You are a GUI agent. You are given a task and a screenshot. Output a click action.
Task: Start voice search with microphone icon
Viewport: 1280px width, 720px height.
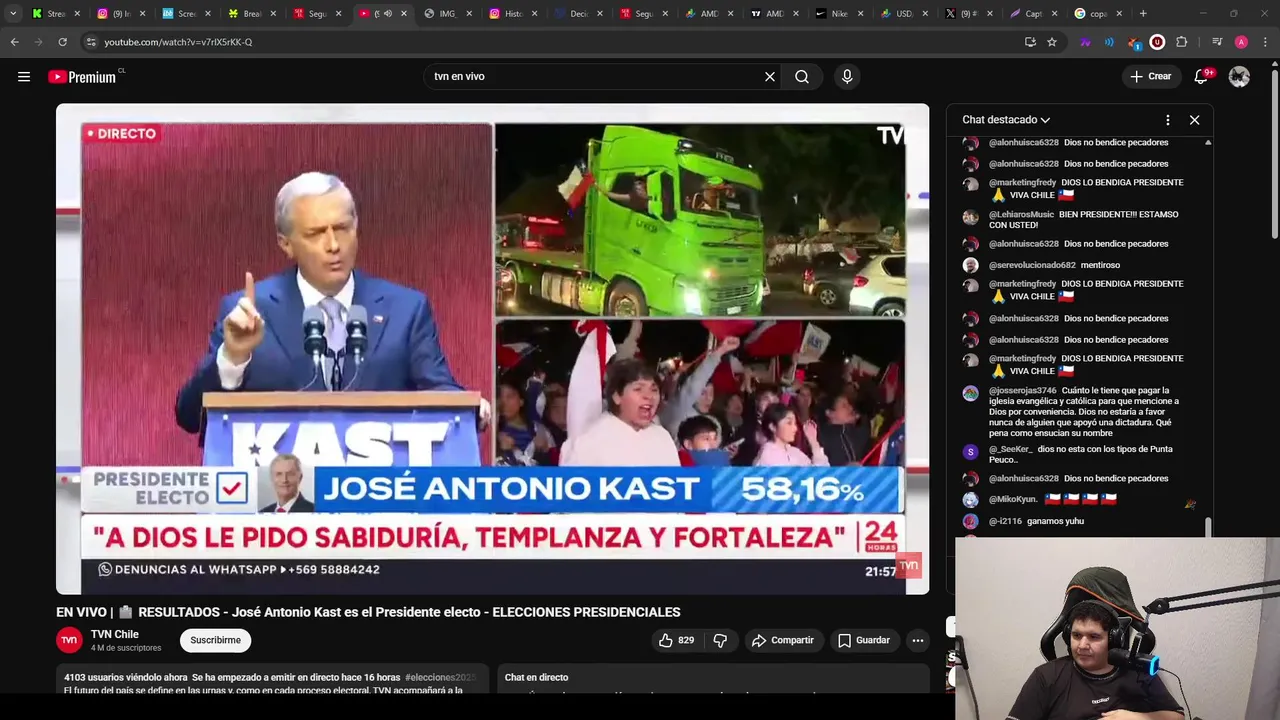pyautogui.click(x=847, y=76)
